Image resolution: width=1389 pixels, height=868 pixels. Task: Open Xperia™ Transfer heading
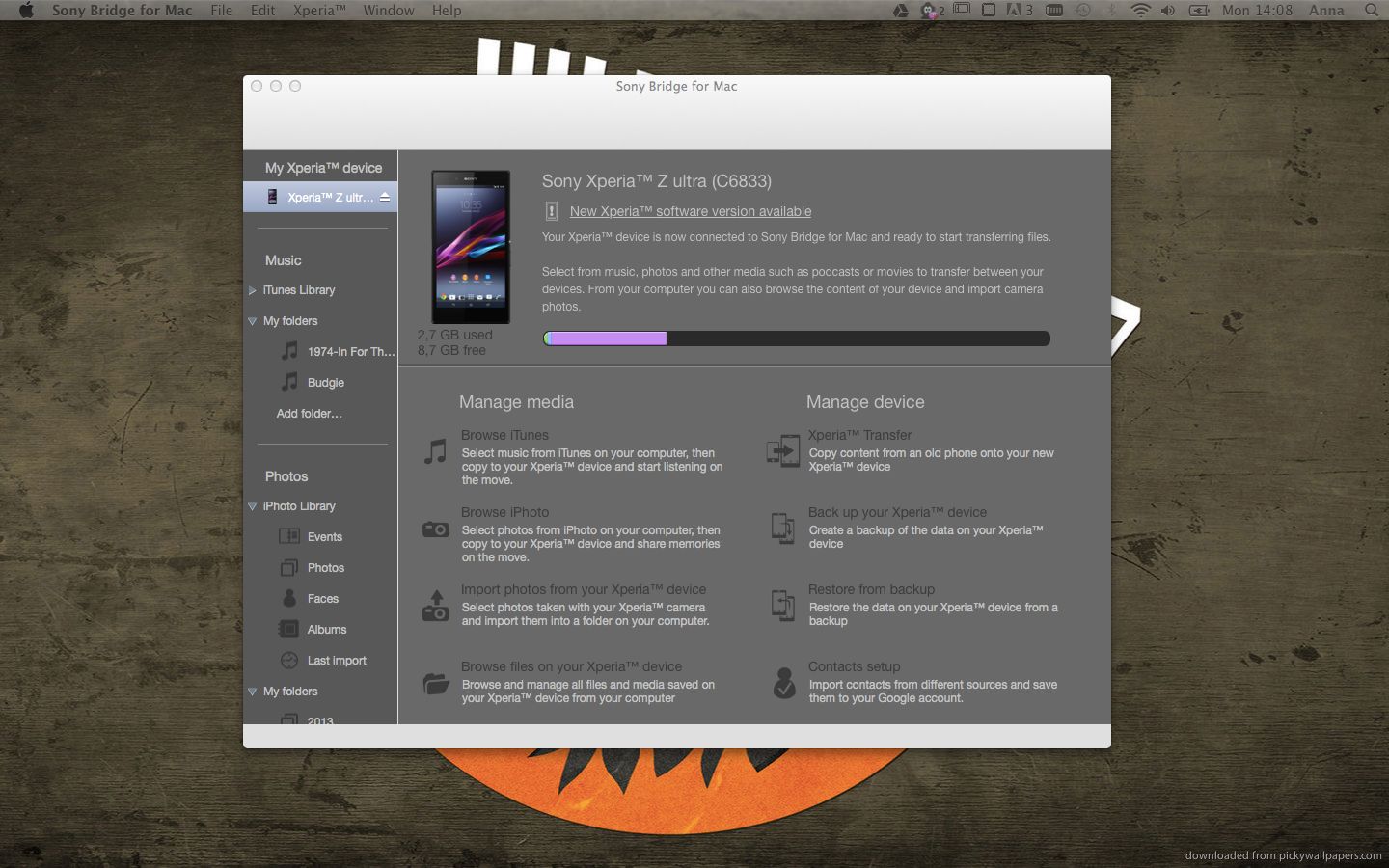point(859,435)
